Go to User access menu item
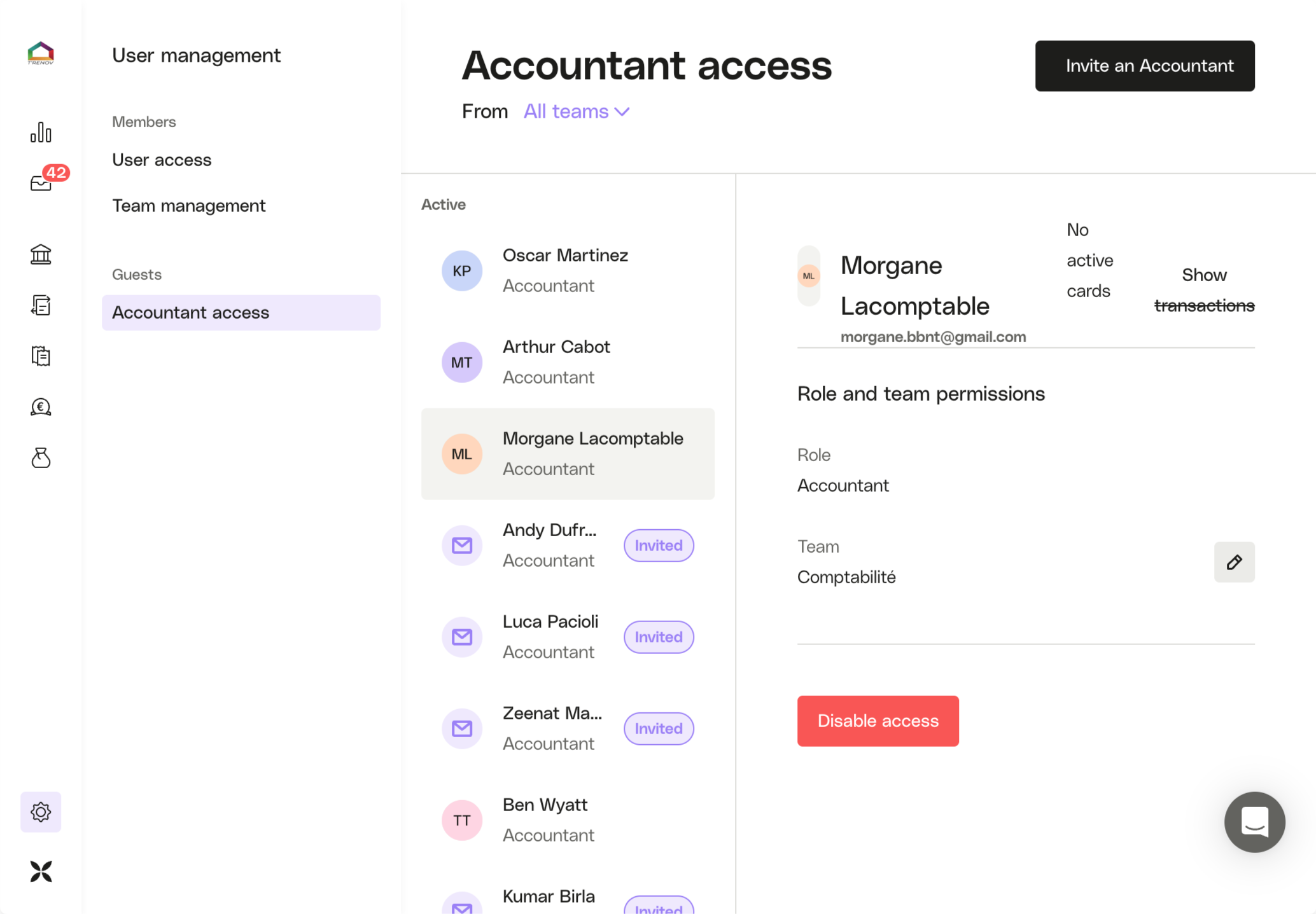The width and height of the screenshot is (1316, 914). tap(162, 160)
